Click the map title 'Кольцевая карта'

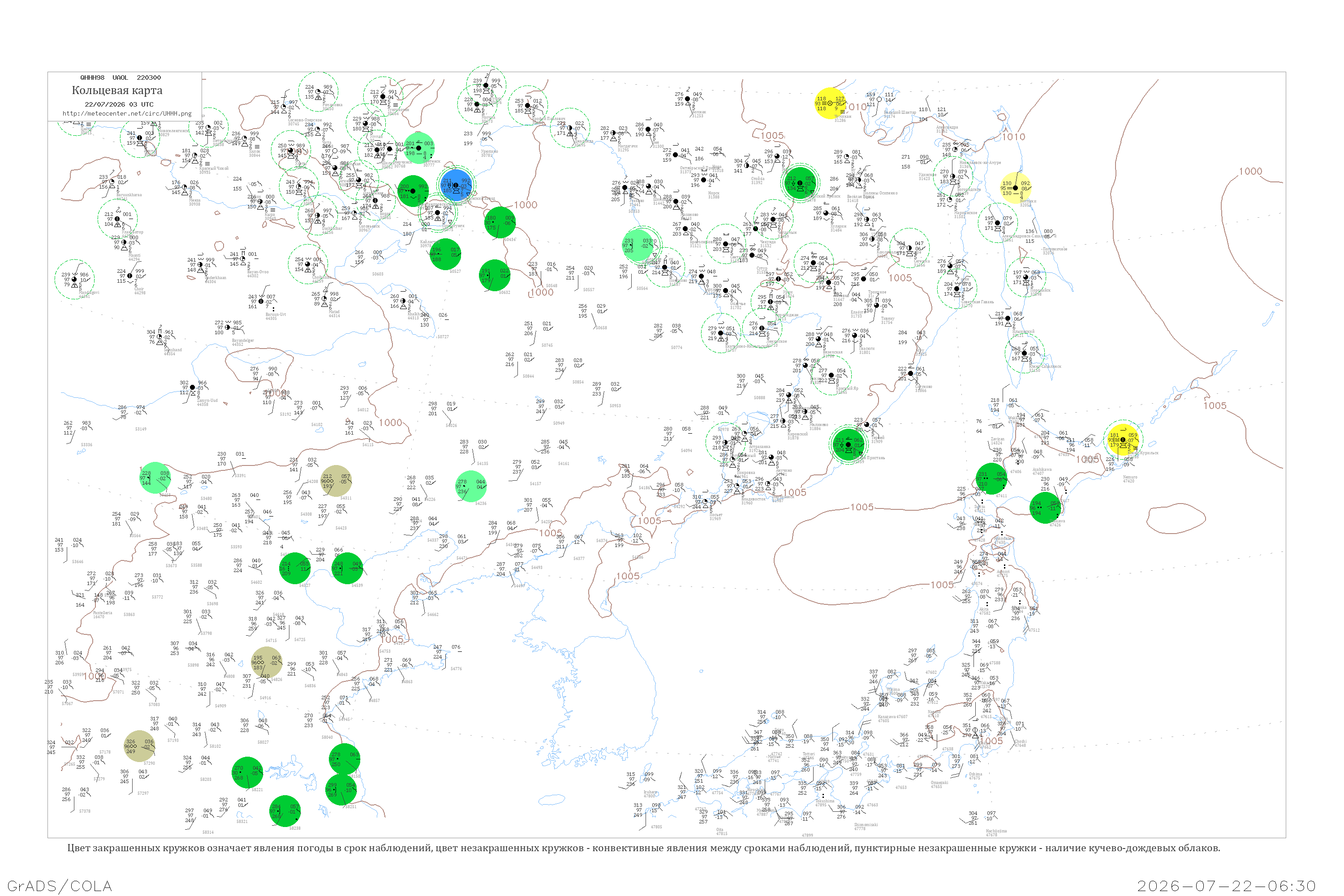[x=117, y=90]
